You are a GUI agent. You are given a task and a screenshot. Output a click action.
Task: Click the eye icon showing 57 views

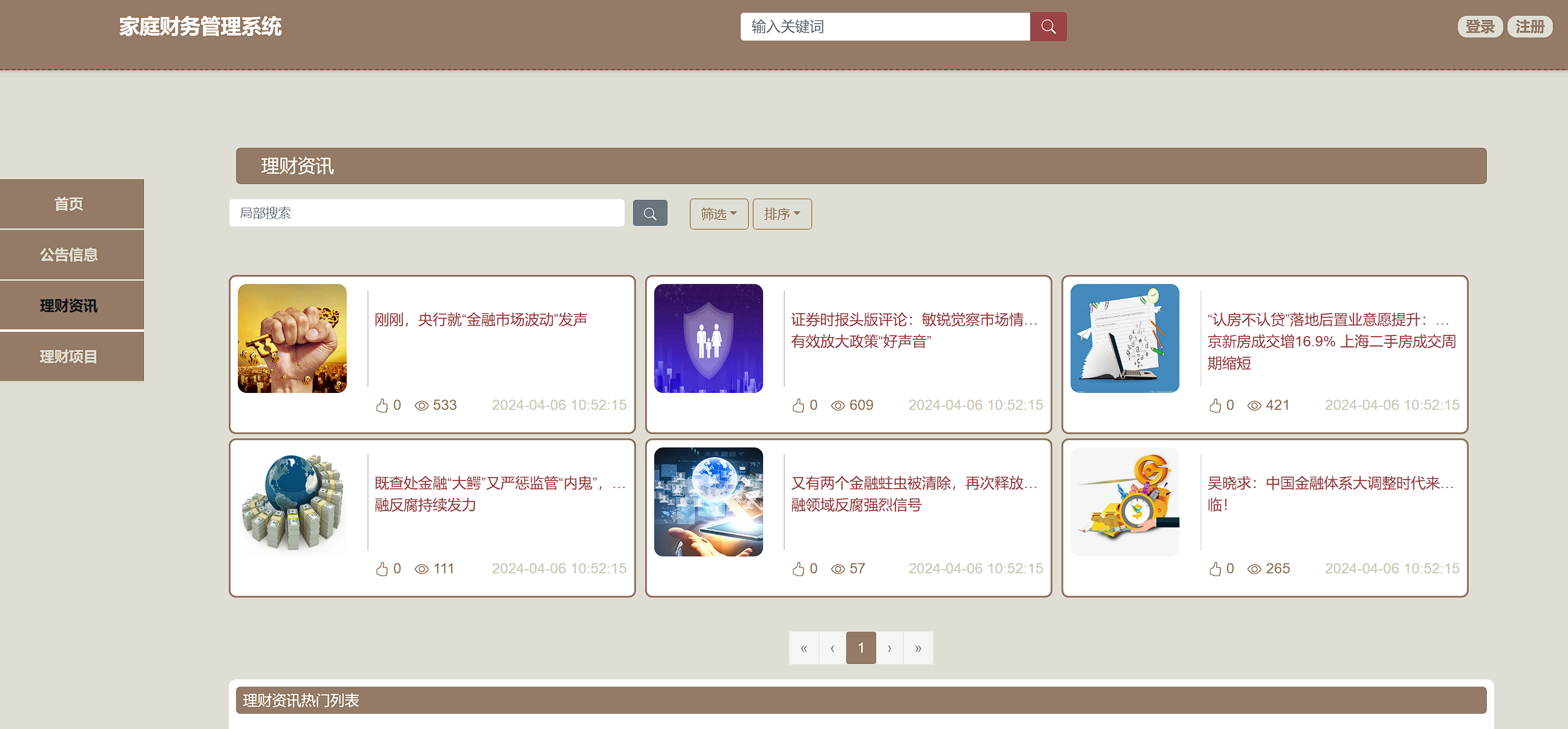pos(838,569)
